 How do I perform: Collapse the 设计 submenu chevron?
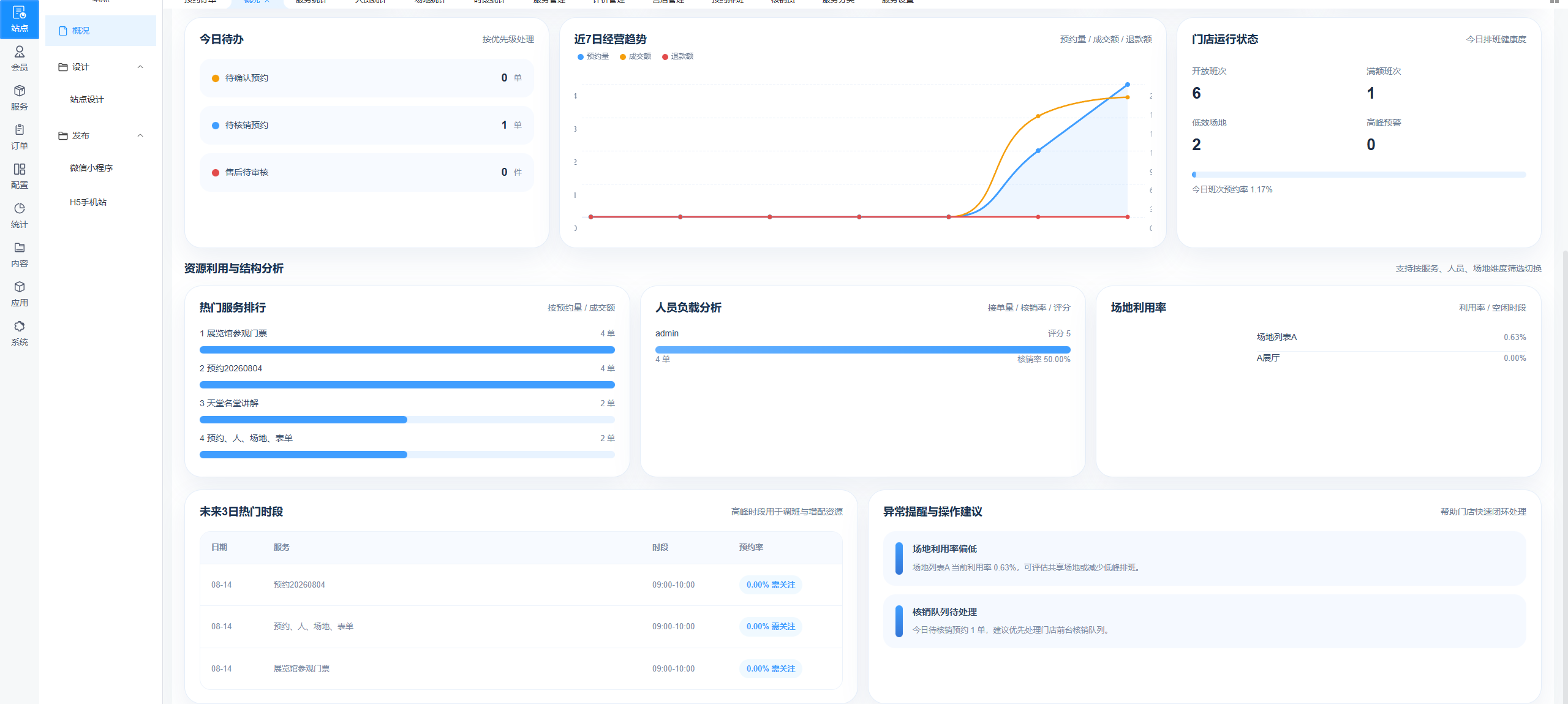coord(140,67)
